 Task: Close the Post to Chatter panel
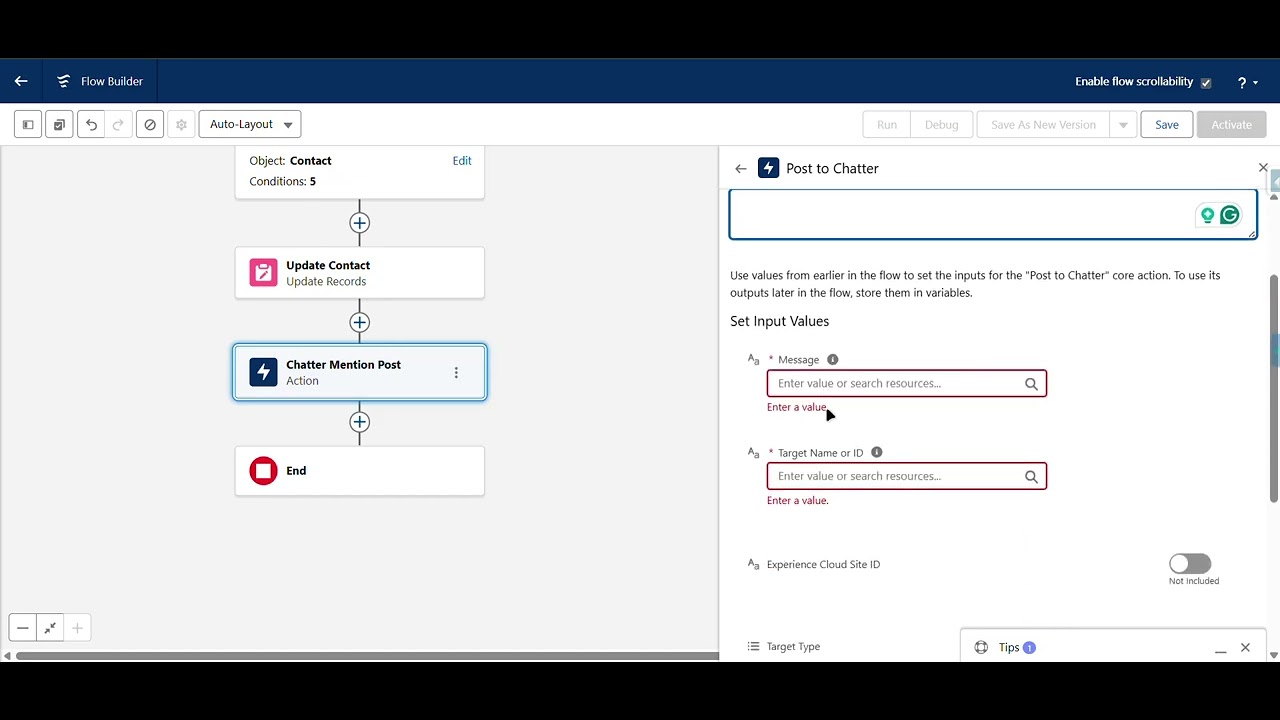click(x=1263, y=168)
